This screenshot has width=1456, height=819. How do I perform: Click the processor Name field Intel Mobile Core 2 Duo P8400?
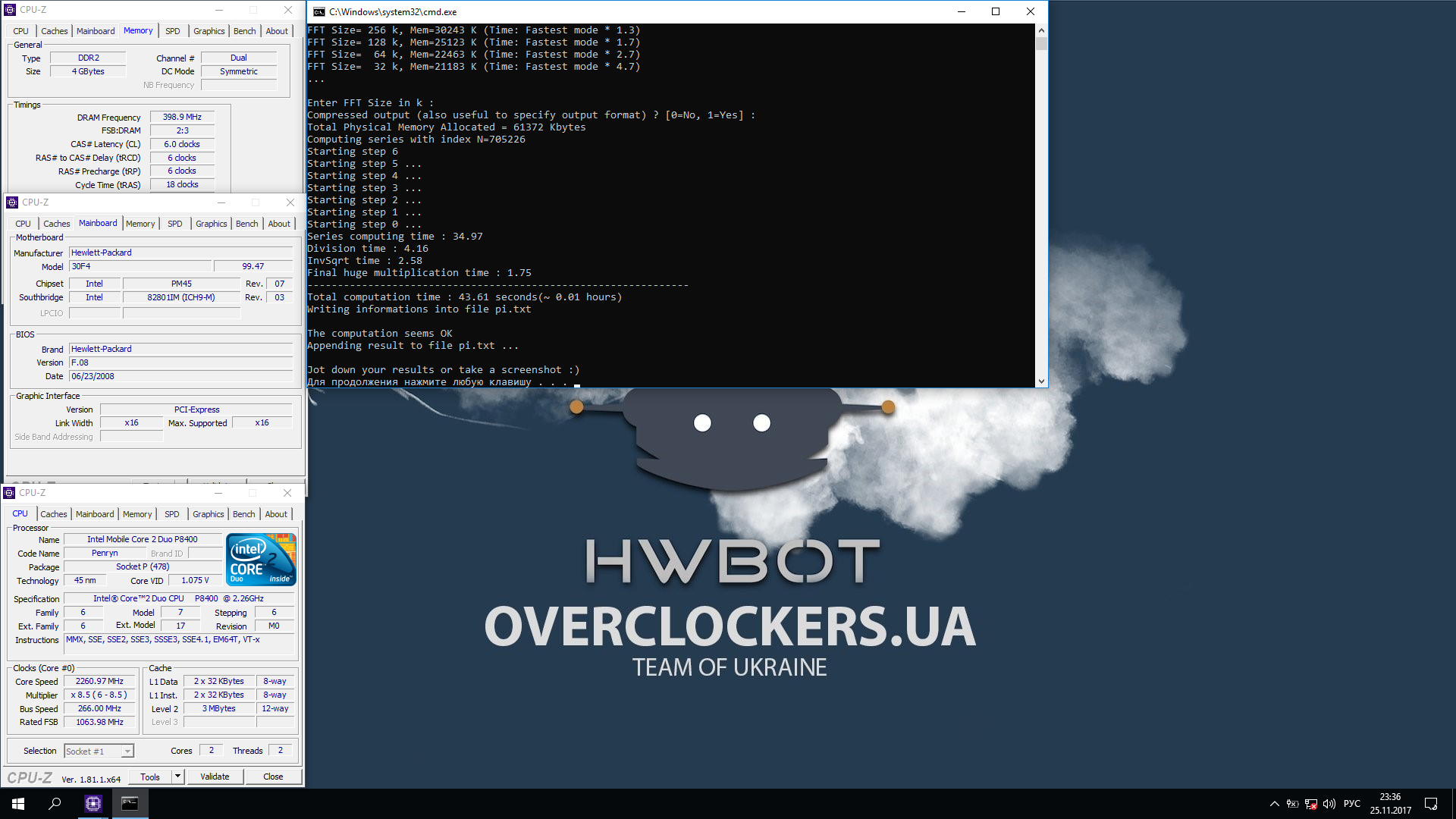[x=143, y=540]
